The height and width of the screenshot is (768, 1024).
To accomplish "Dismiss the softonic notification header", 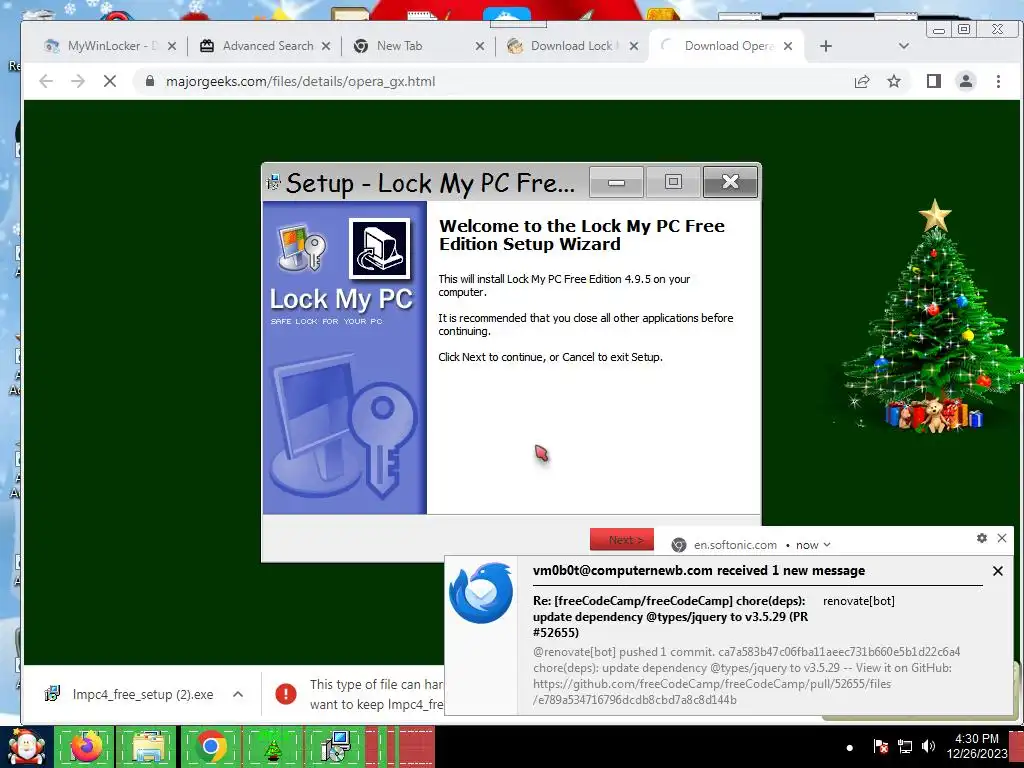I will pyautogui.click(x=1002, y=538).
